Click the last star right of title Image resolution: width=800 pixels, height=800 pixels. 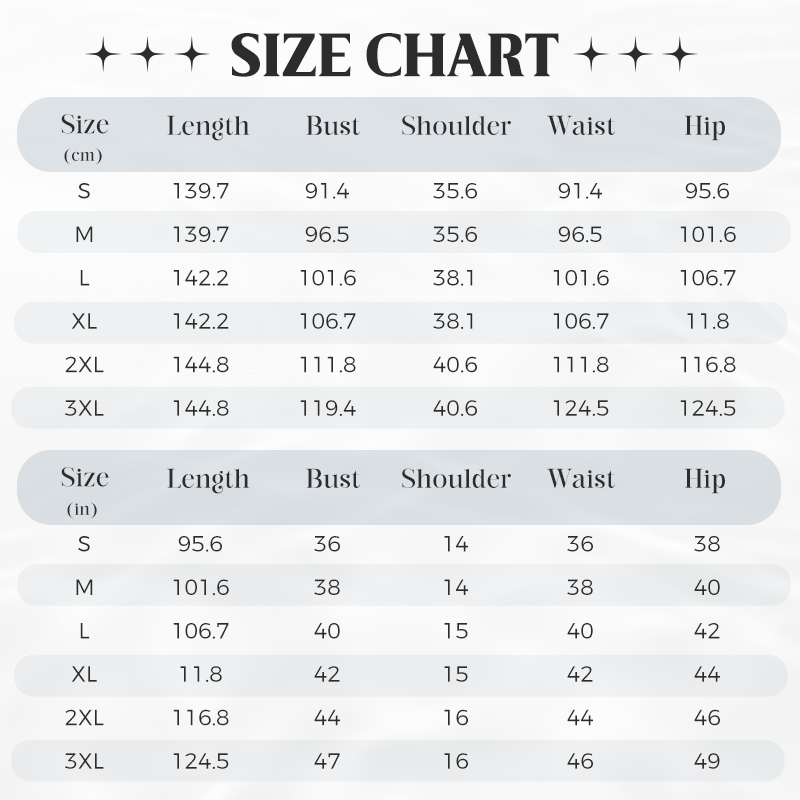point(680,54)
